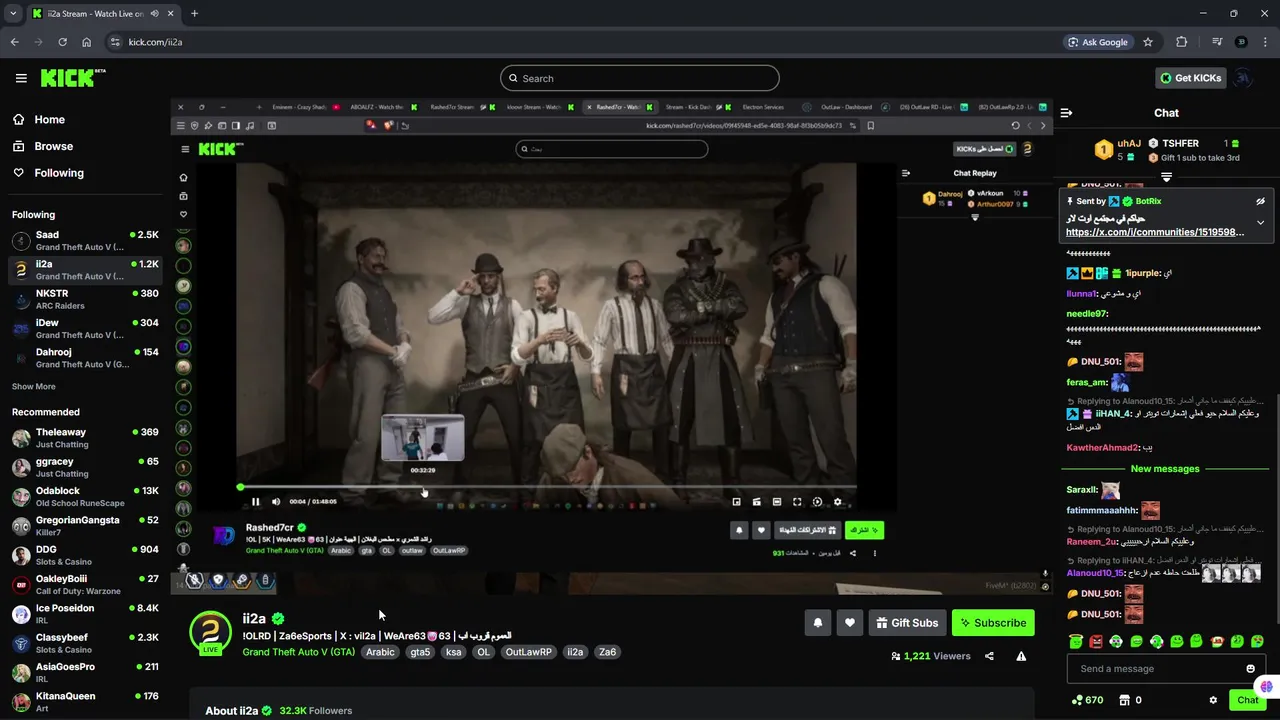1280x720 pixels.
Task: Go back in browser
Action: (x=14, y=42)
